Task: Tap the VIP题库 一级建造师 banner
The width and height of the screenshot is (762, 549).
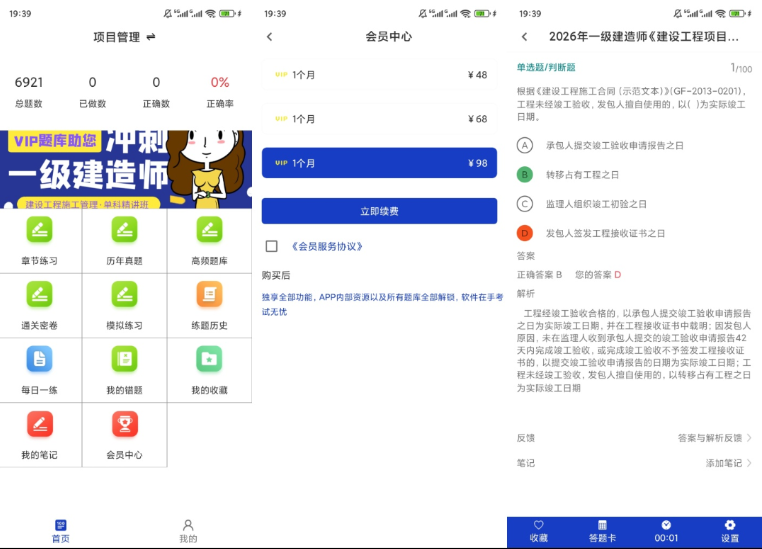Action: pos(126,169)
